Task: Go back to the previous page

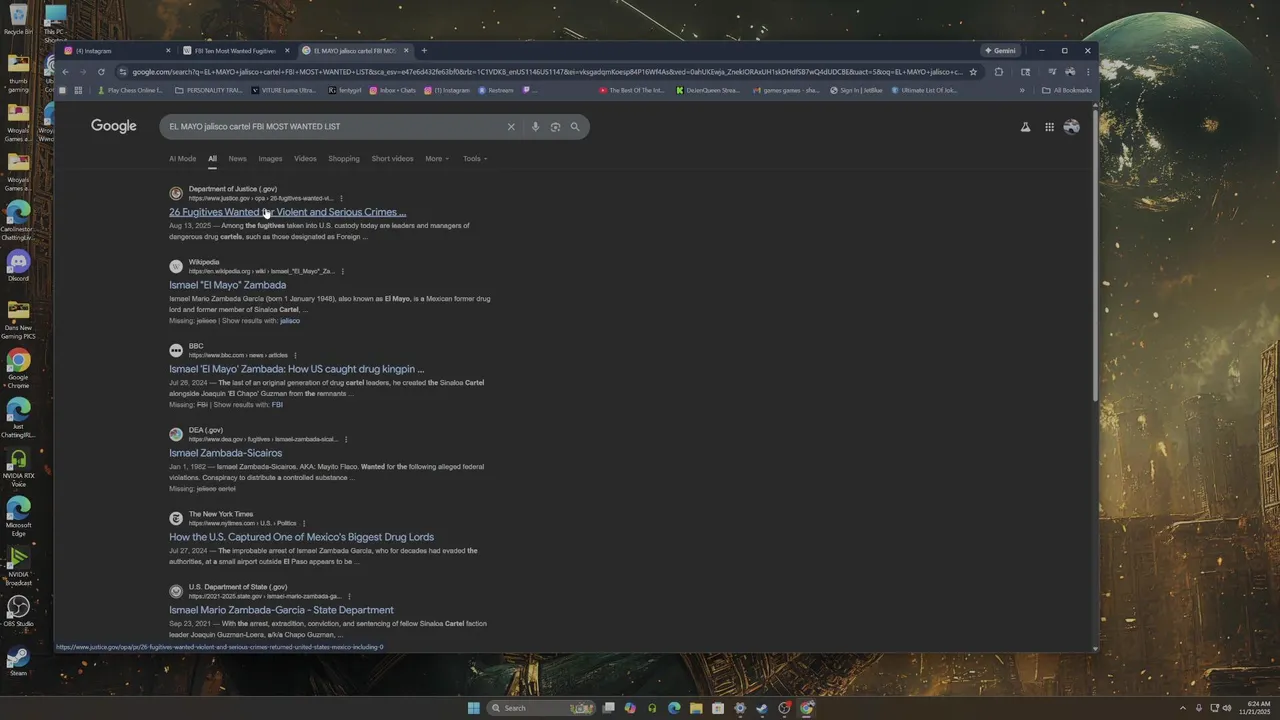Action: click(65, 72)
